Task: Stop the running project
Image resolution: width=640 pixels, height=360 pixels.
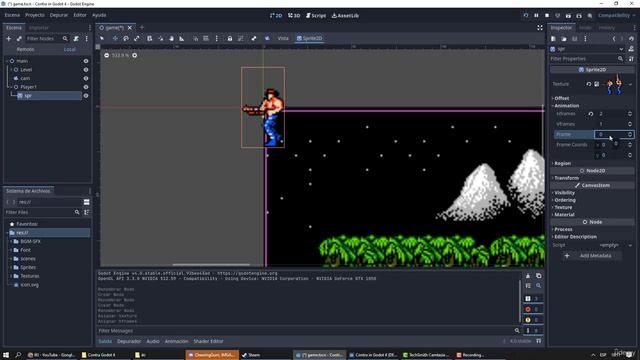Action: point(547,16)
